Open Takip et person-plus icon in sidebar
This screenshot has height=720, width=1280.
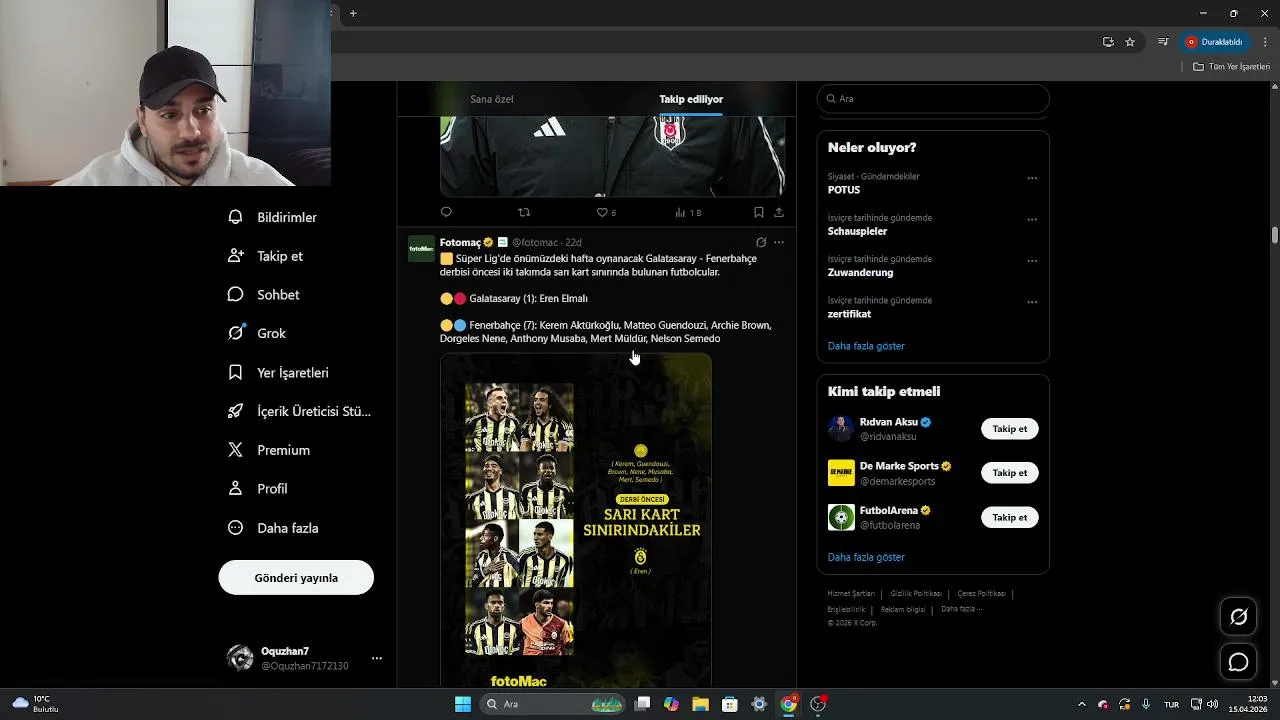pyautogui.click(x=236, y=256)
